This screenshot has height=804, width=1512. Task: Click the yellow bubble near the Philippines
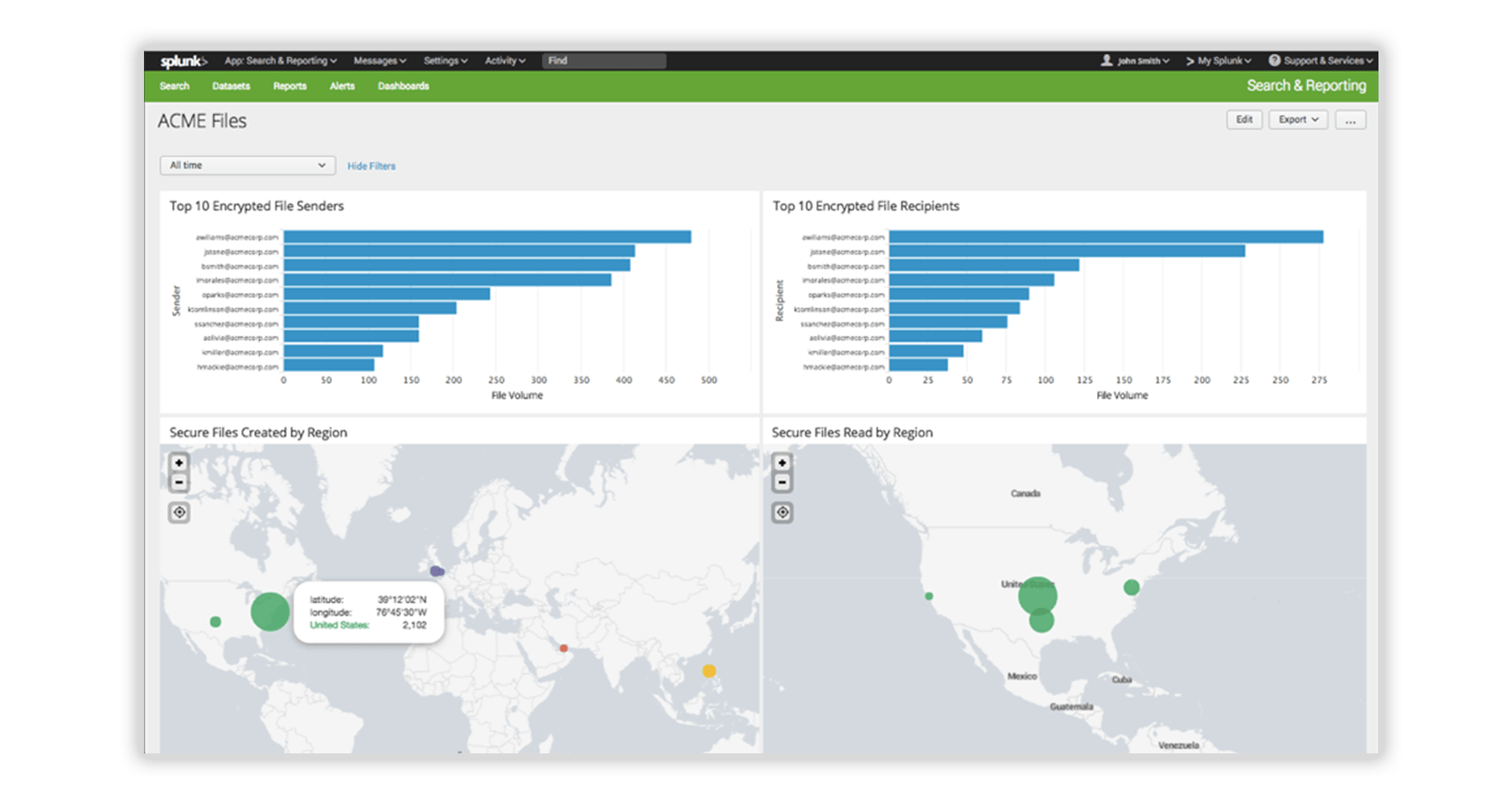click(709, 671)
